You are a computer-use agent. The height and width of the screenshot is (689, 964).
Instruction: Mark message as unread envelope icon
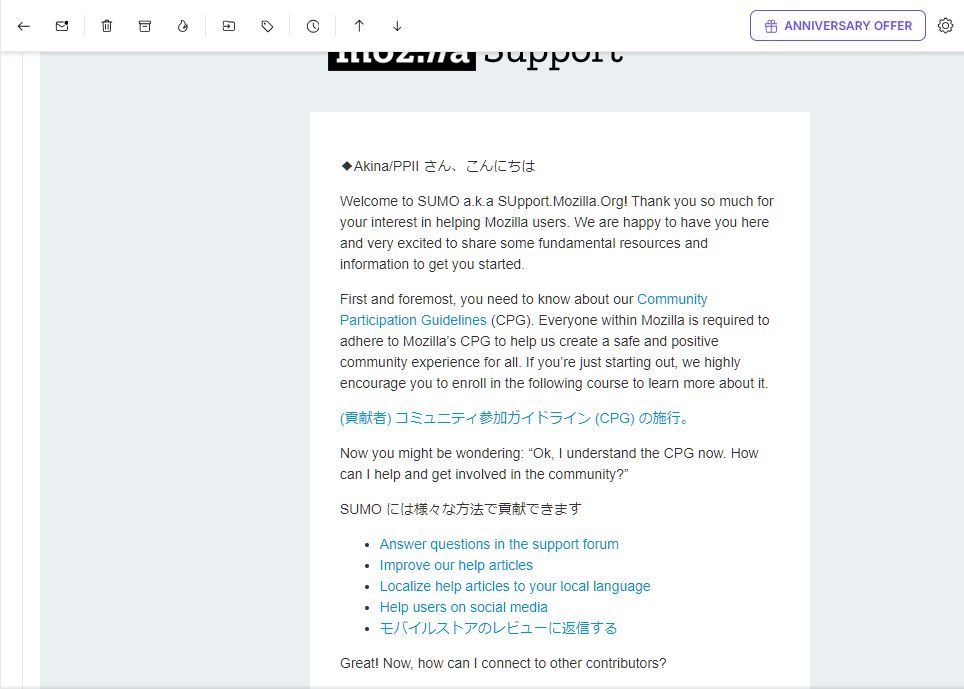(62, 26)
